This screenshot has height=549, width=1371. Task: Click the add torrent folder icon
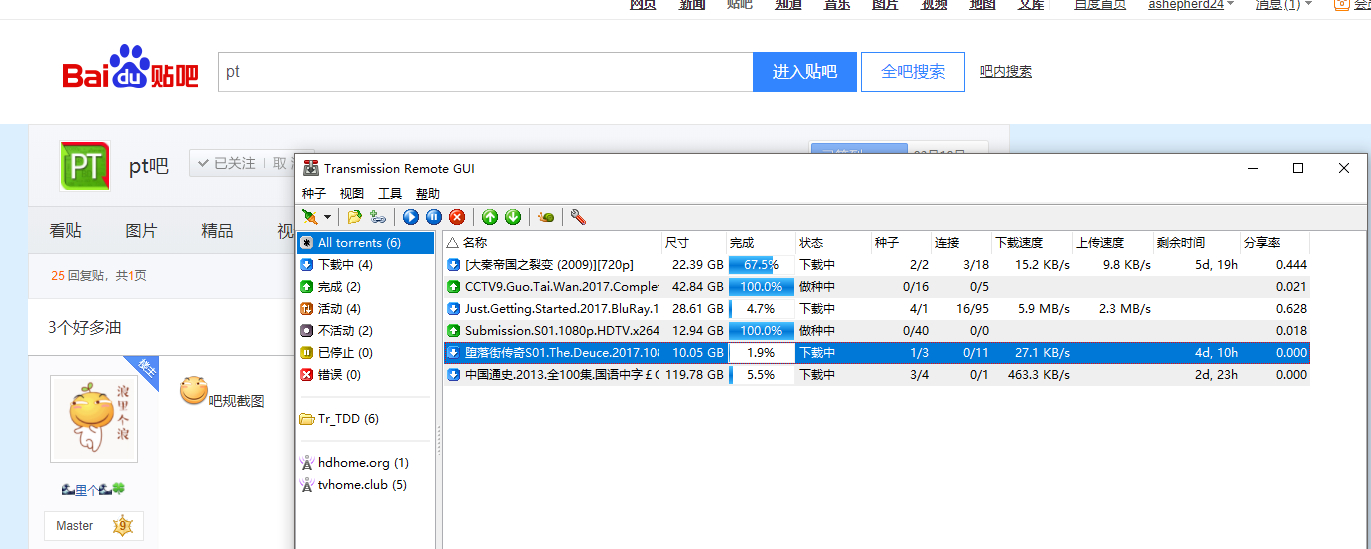(354, 216)
